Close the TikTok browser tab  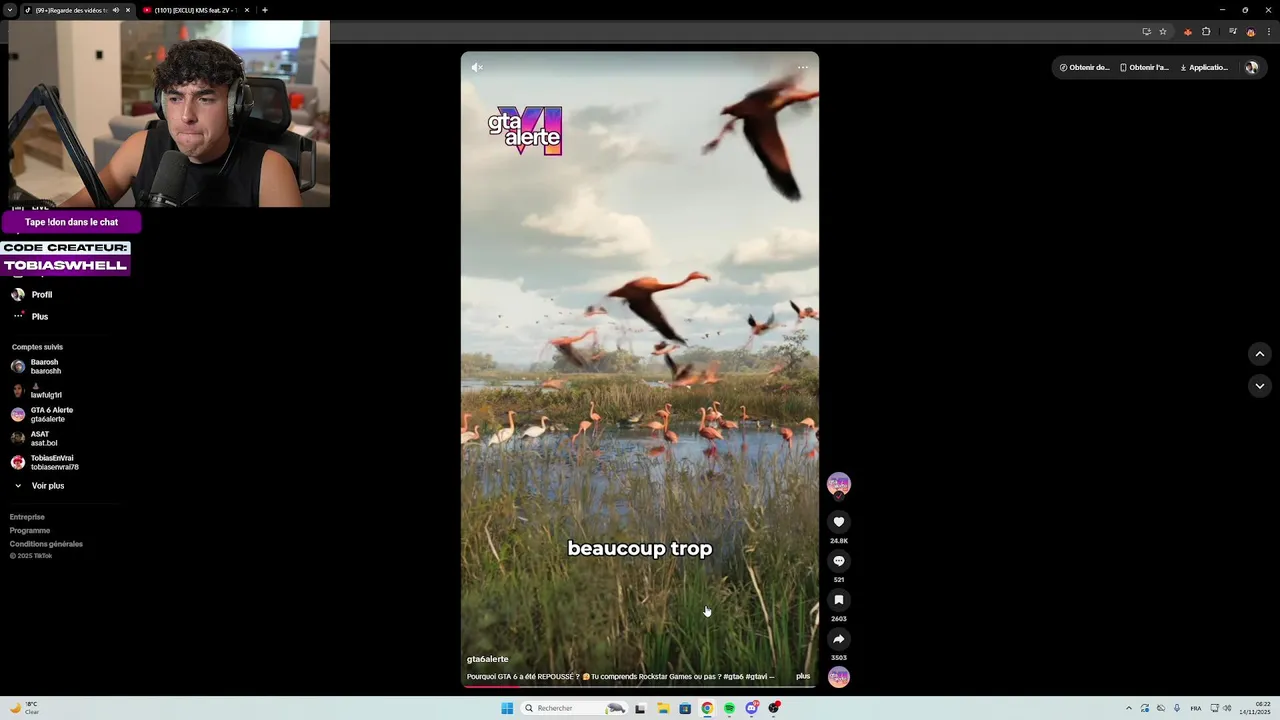[128, 10]
